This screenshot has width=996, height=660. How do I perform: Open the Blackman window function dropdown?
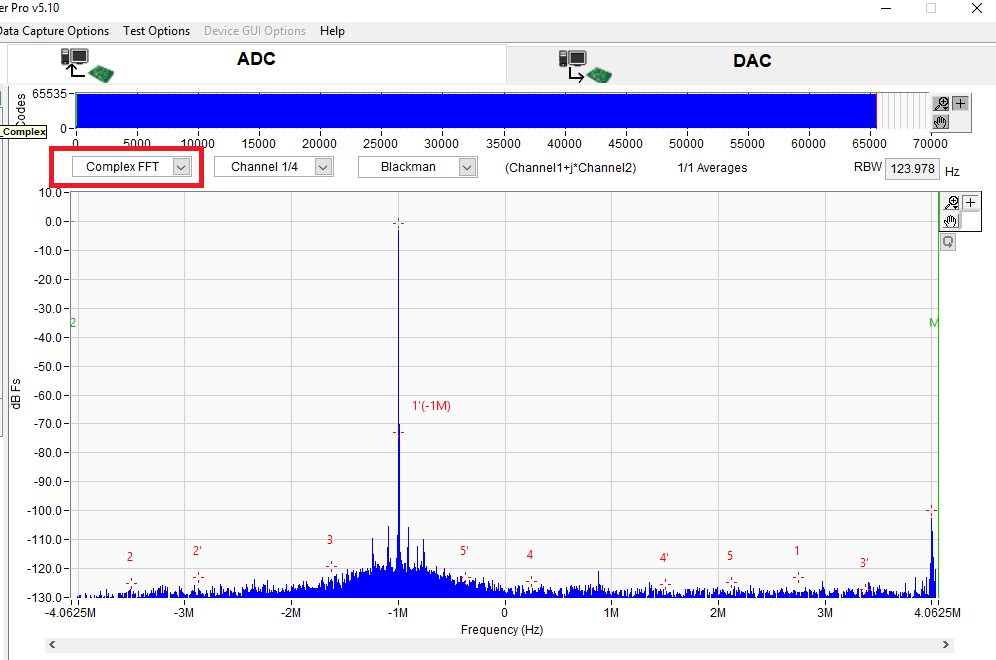(x=417, y=166)
